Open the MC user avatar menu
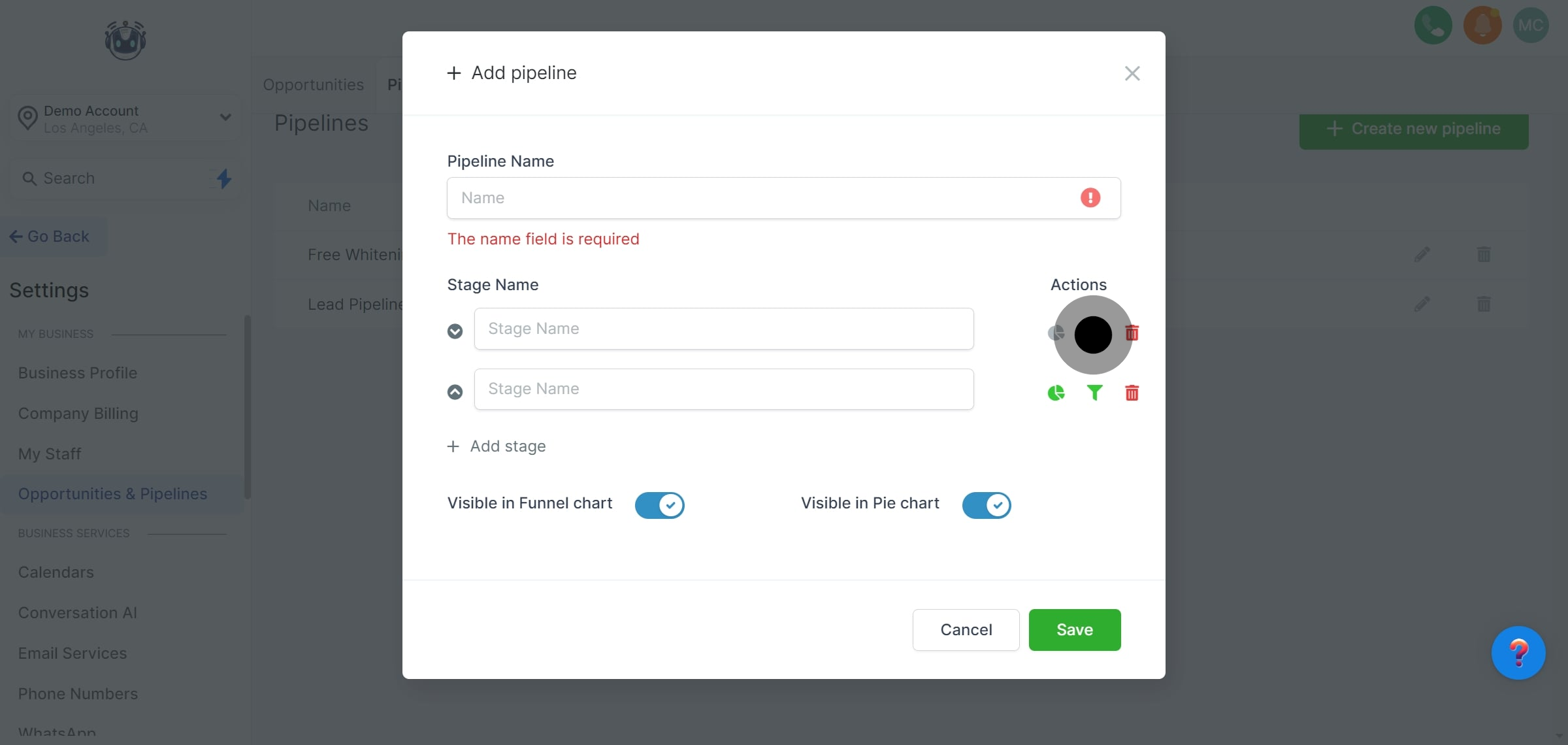This screenshot has height=745, width=1568. click(1531, 25)
